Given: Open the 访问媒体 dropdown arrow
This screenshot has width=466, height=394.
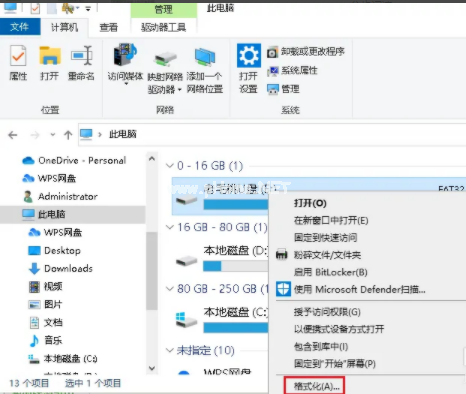Looking at the screenshot, I should point(126,83).
